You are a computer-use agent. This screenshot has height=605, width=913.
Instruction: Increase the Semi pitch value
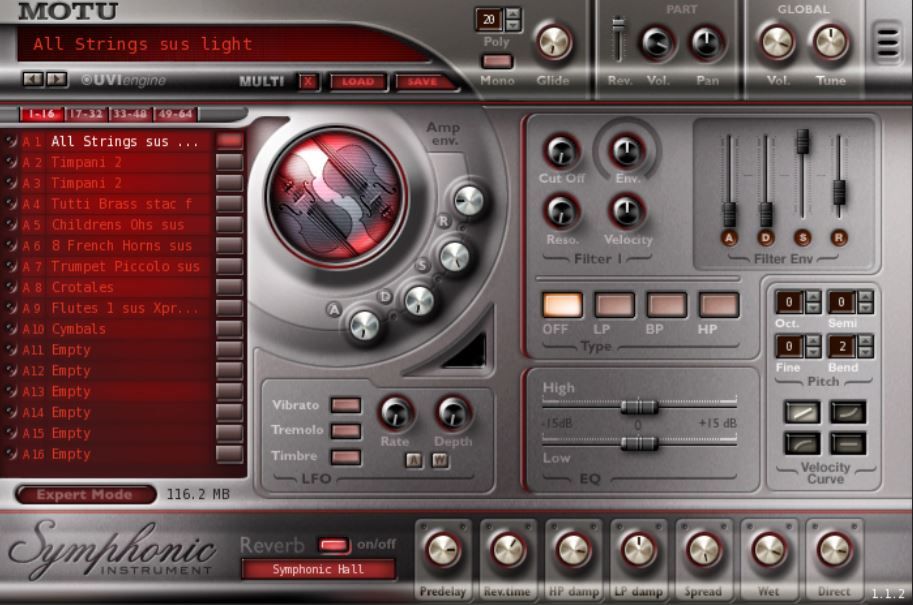[x=865, y=296]
